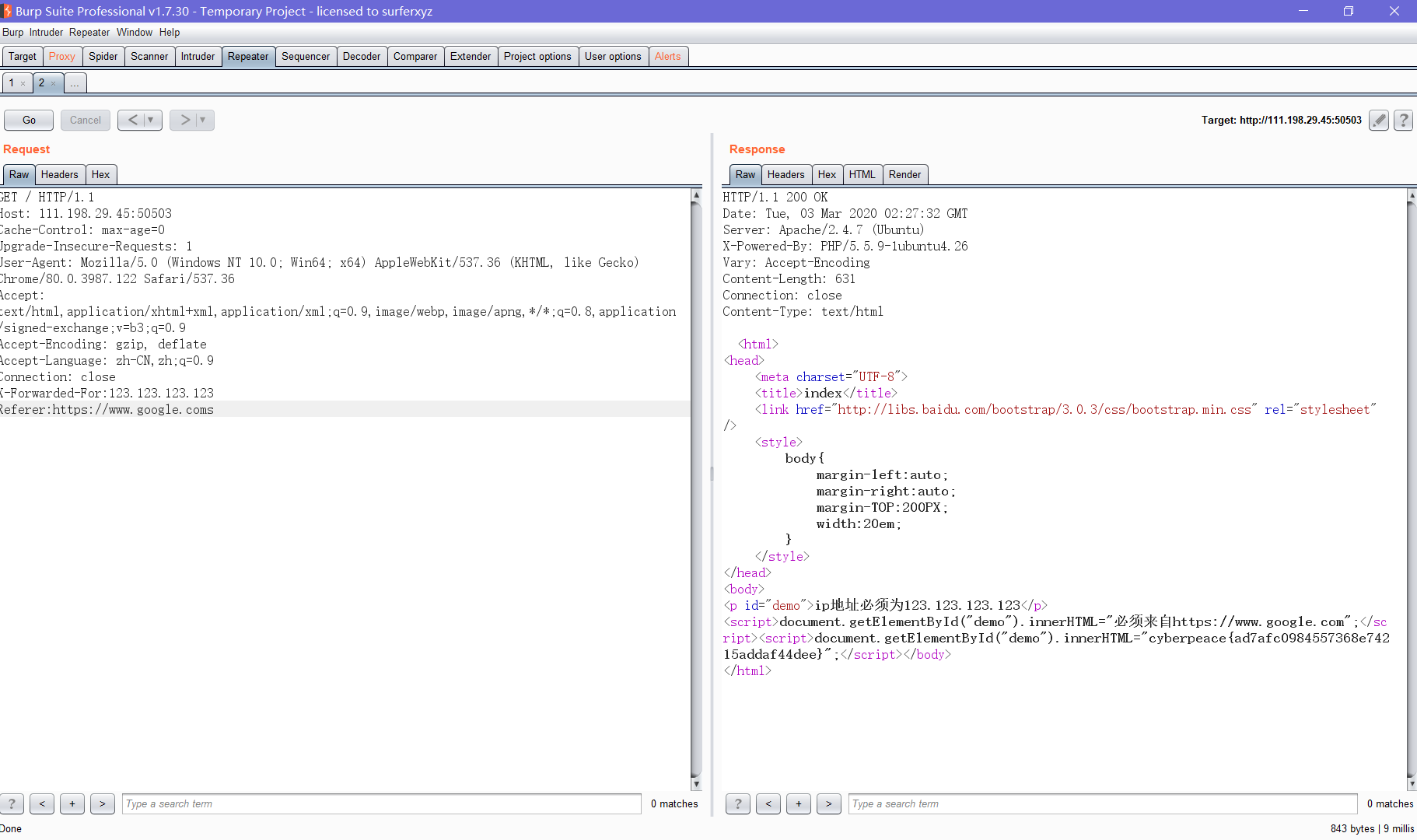Viewport: 1417px width, 840px height.
Task: Click the request search term field
Action: point(381,803)
